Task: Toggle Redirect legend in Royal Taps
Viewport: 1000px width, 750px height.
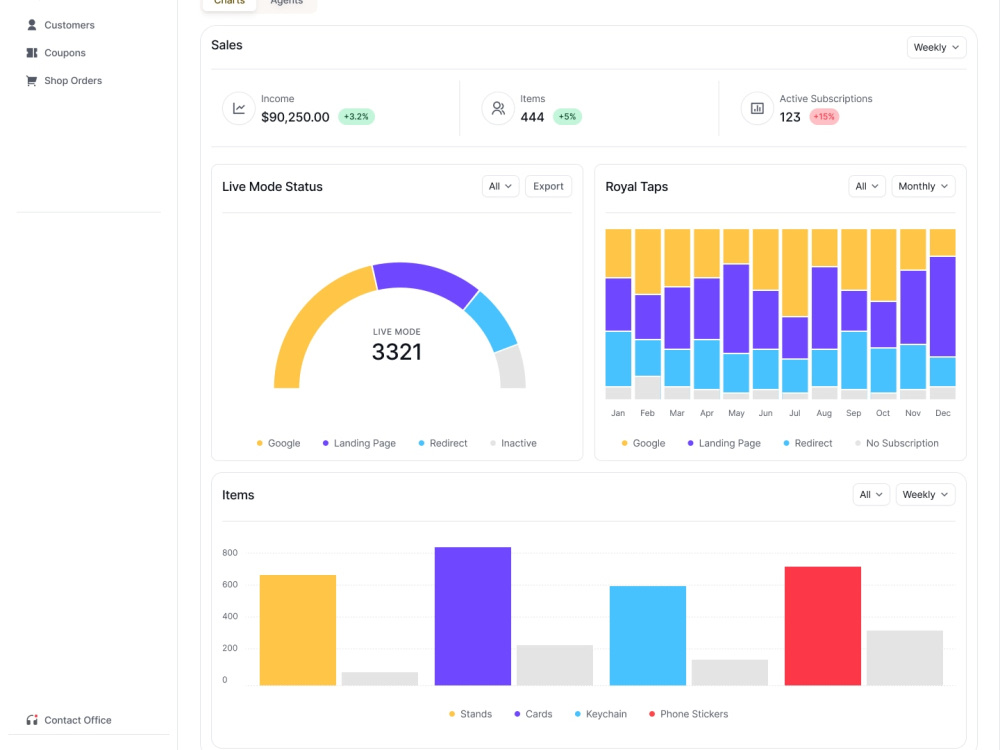Action: point(807,443)
